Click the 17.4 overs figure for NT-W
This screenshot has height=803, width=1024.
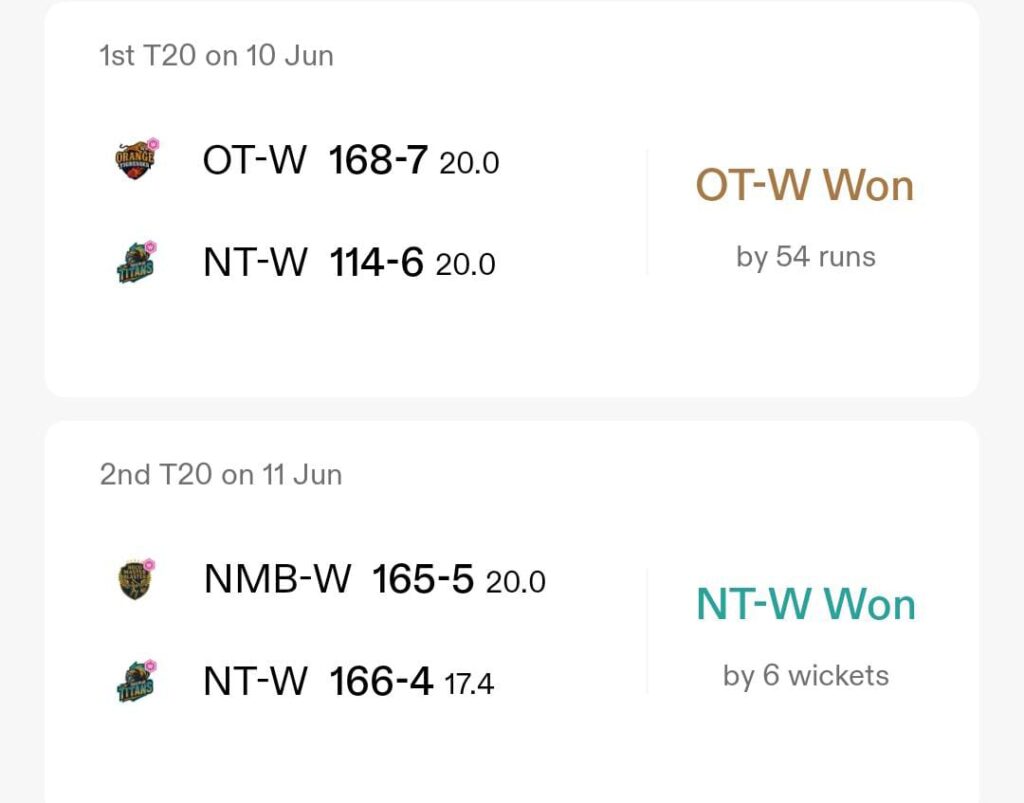(x=469, y=684)
